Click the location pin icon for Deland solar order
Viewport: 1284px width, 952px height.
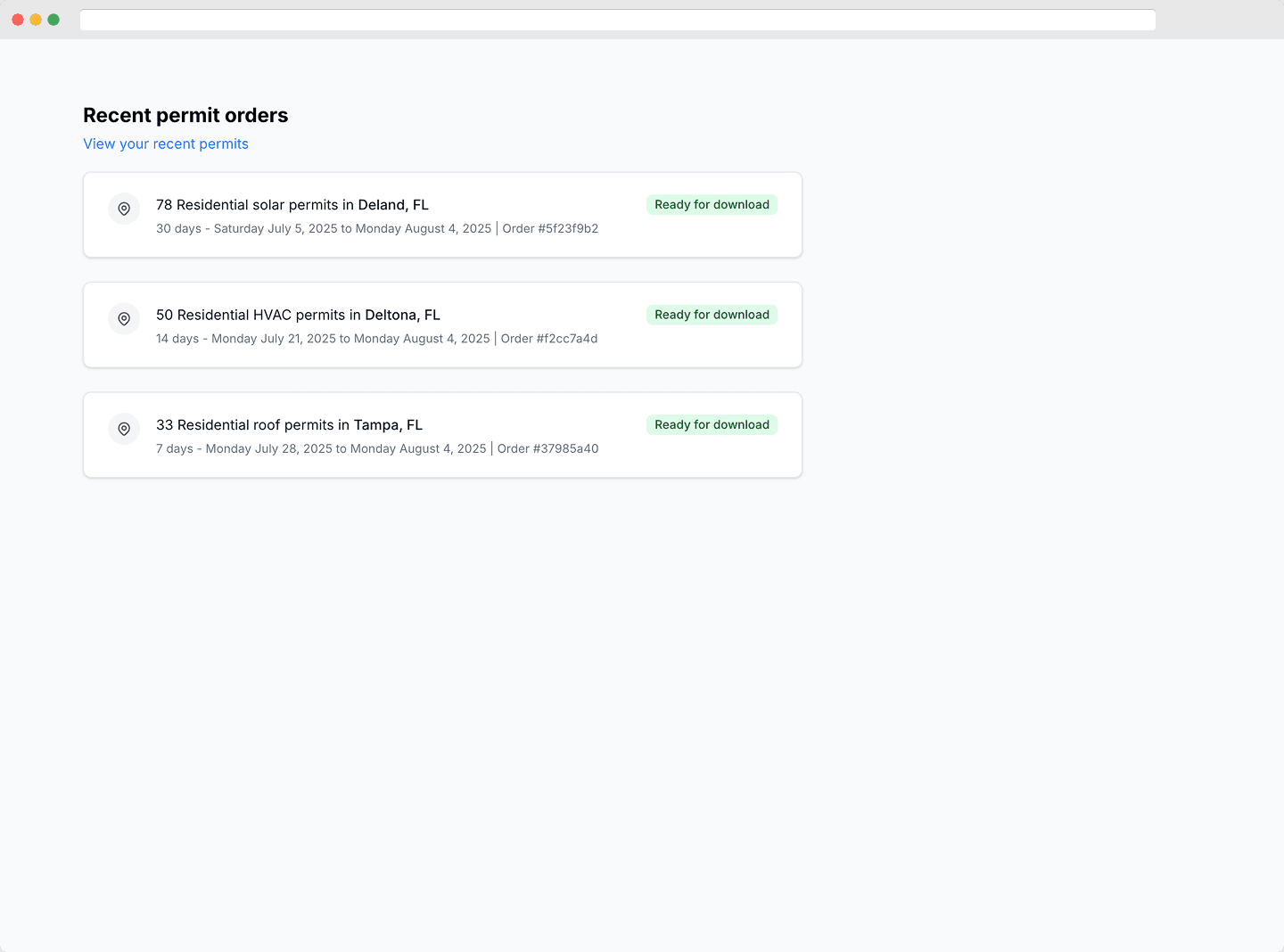[x=124, y=209]
